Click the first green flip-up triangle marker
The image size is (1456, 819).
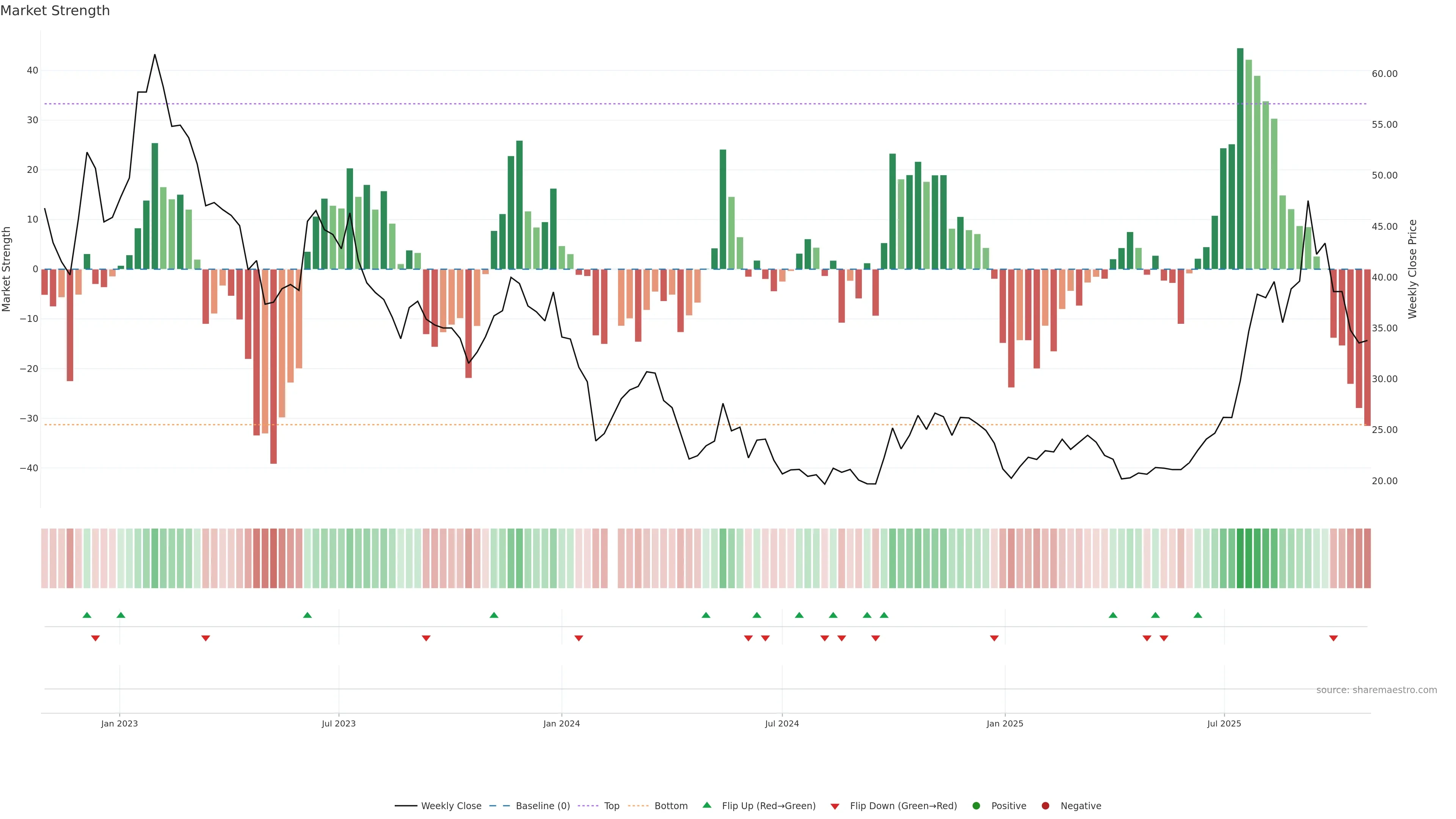[86, 615]
